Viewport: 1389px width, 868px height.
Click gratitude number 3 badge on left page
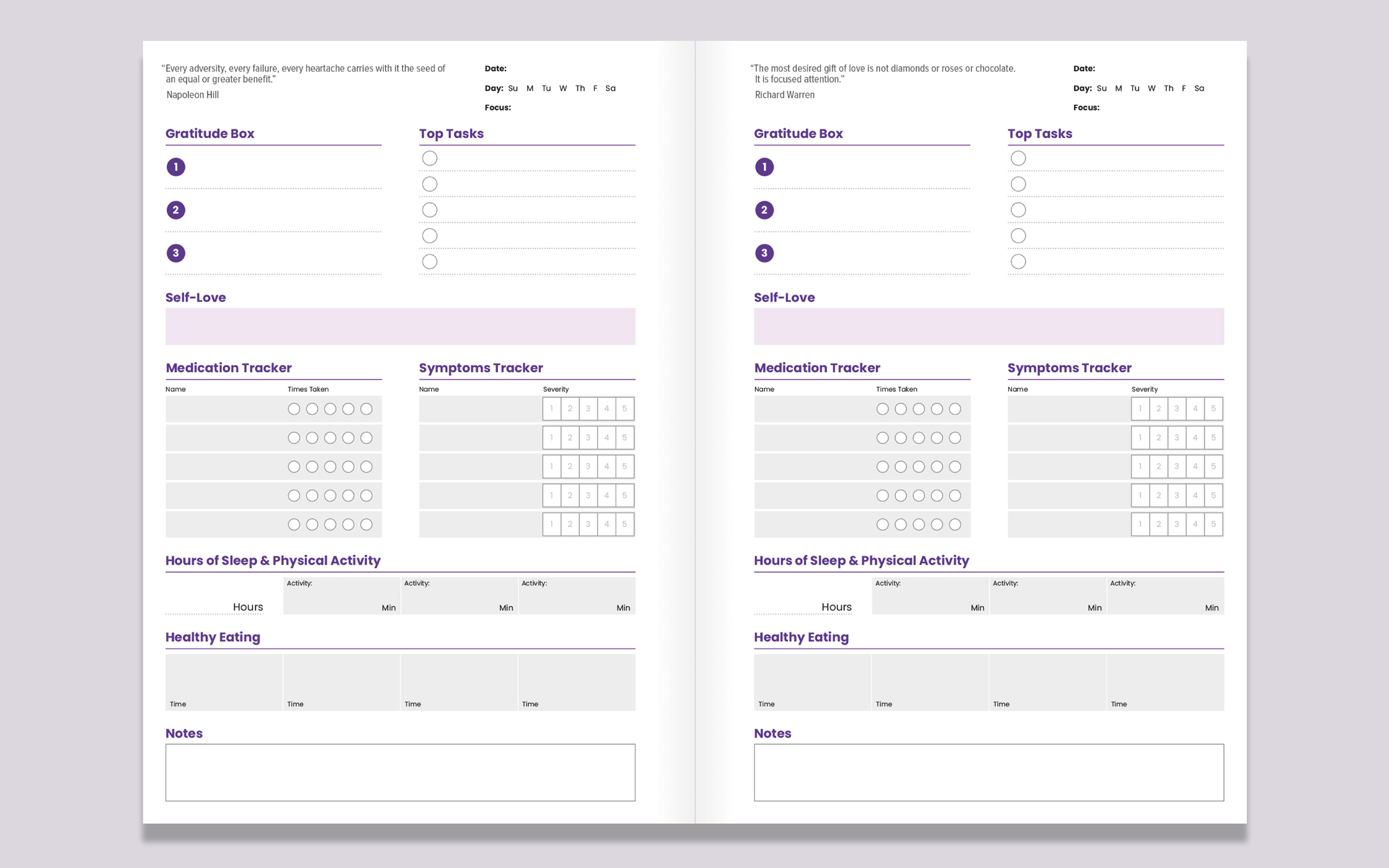pyautogui.click(x=176, y=253)
